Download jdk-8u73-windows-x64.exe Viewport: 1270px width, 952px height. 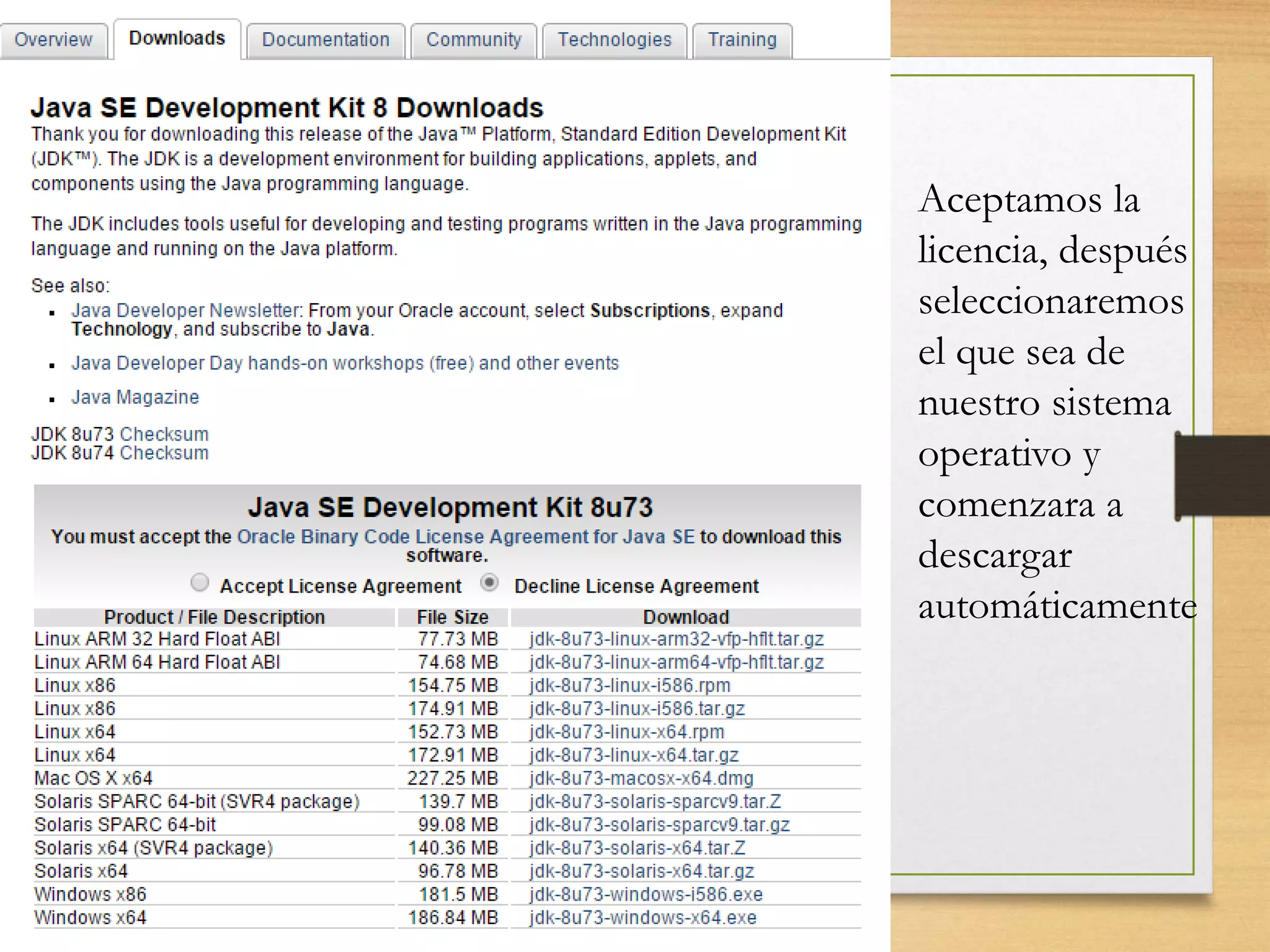pyautogui.click(x=643, y=918)
